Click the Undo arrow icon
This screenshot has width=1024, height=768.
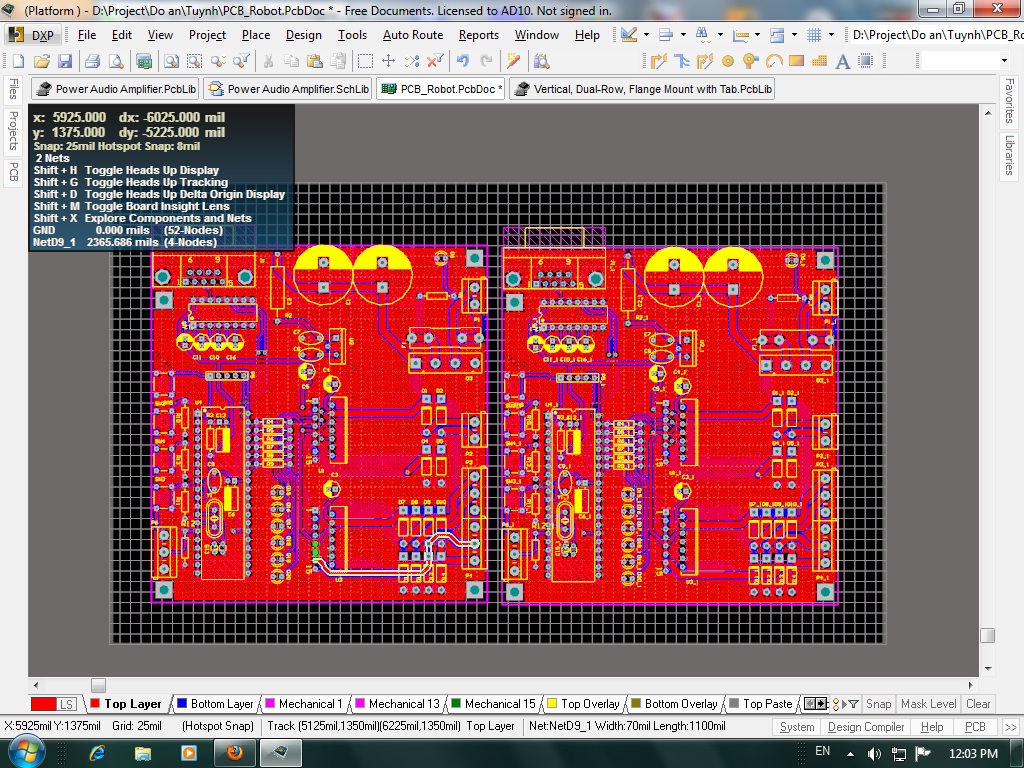tap(462, 61)
